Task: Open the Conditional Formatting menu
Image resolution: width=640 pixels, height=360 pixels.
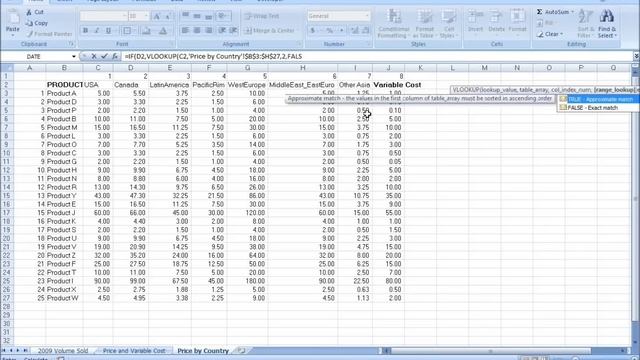Action: point(393,24)
